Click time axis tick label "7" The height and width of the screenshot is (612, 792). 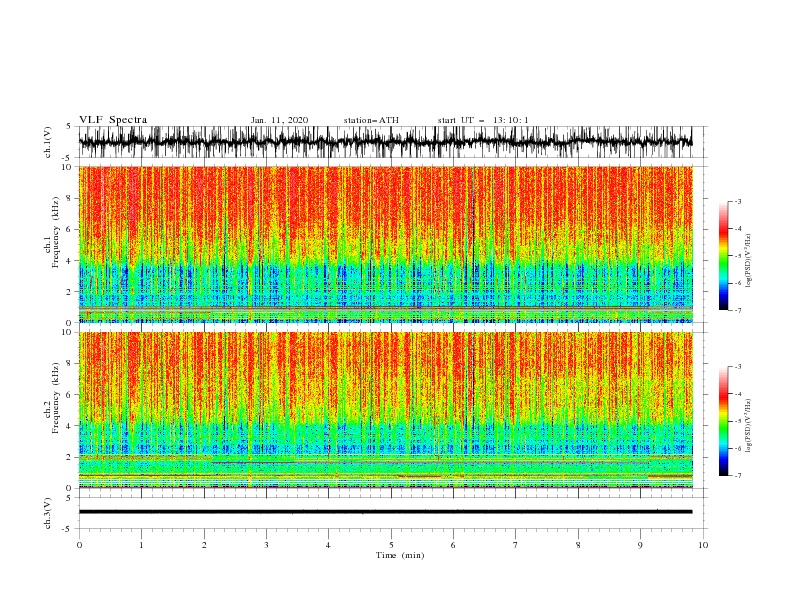(x=516, y=545)
